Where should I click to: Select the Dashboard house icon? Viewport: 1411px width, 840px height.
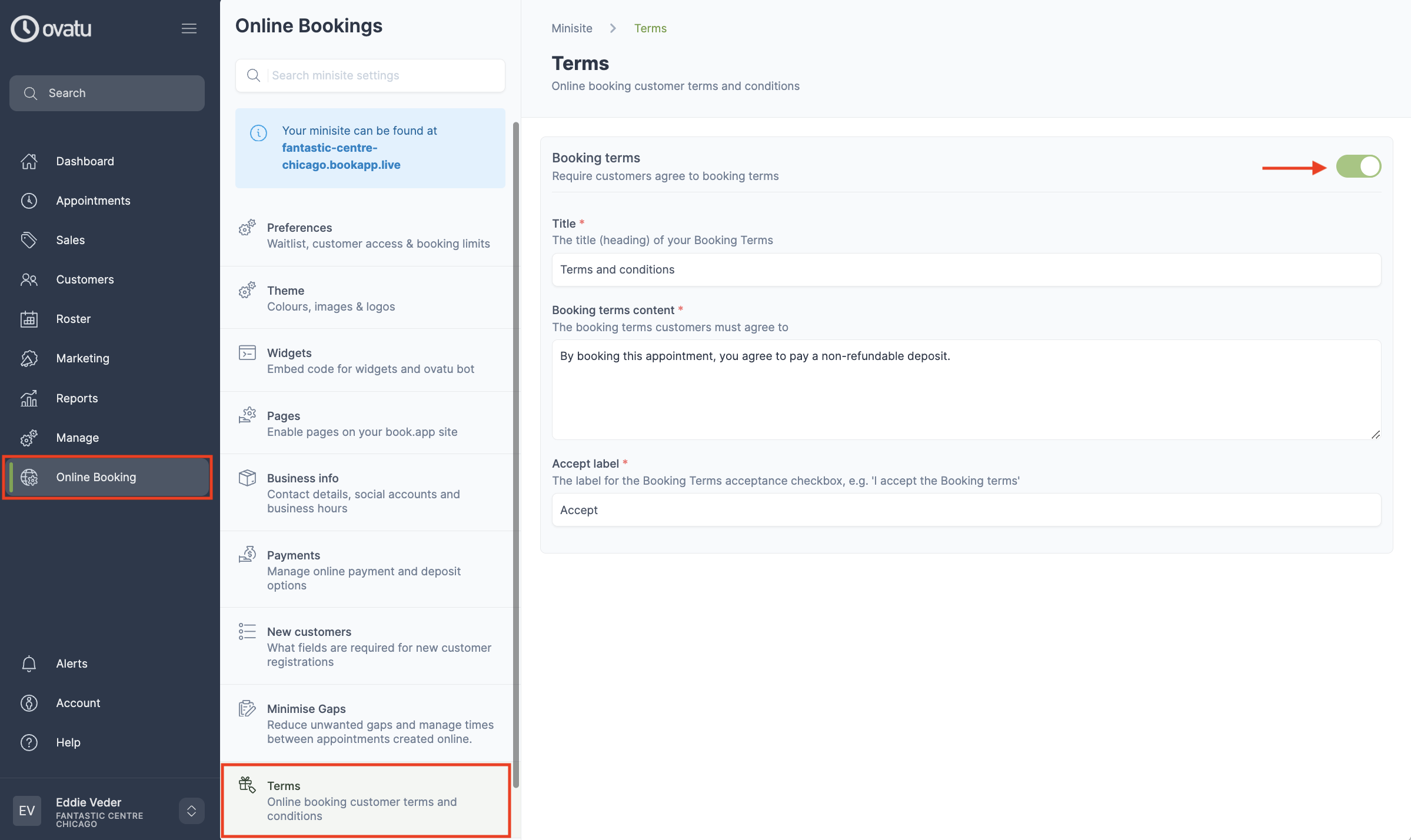(x=28, y=161)
